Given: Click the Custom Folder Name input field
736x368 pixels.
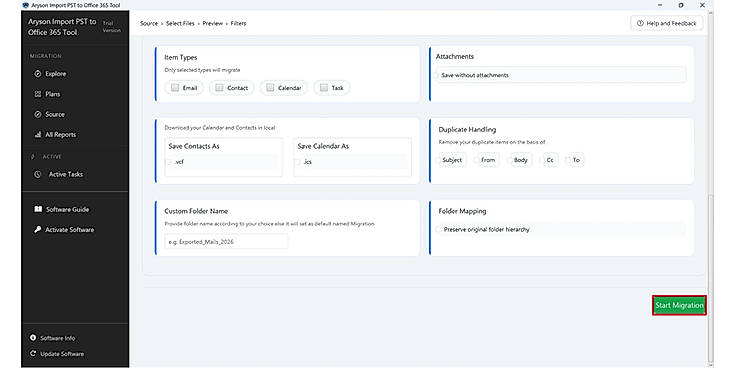Looking at the screenshot, I should coord(226,242).
